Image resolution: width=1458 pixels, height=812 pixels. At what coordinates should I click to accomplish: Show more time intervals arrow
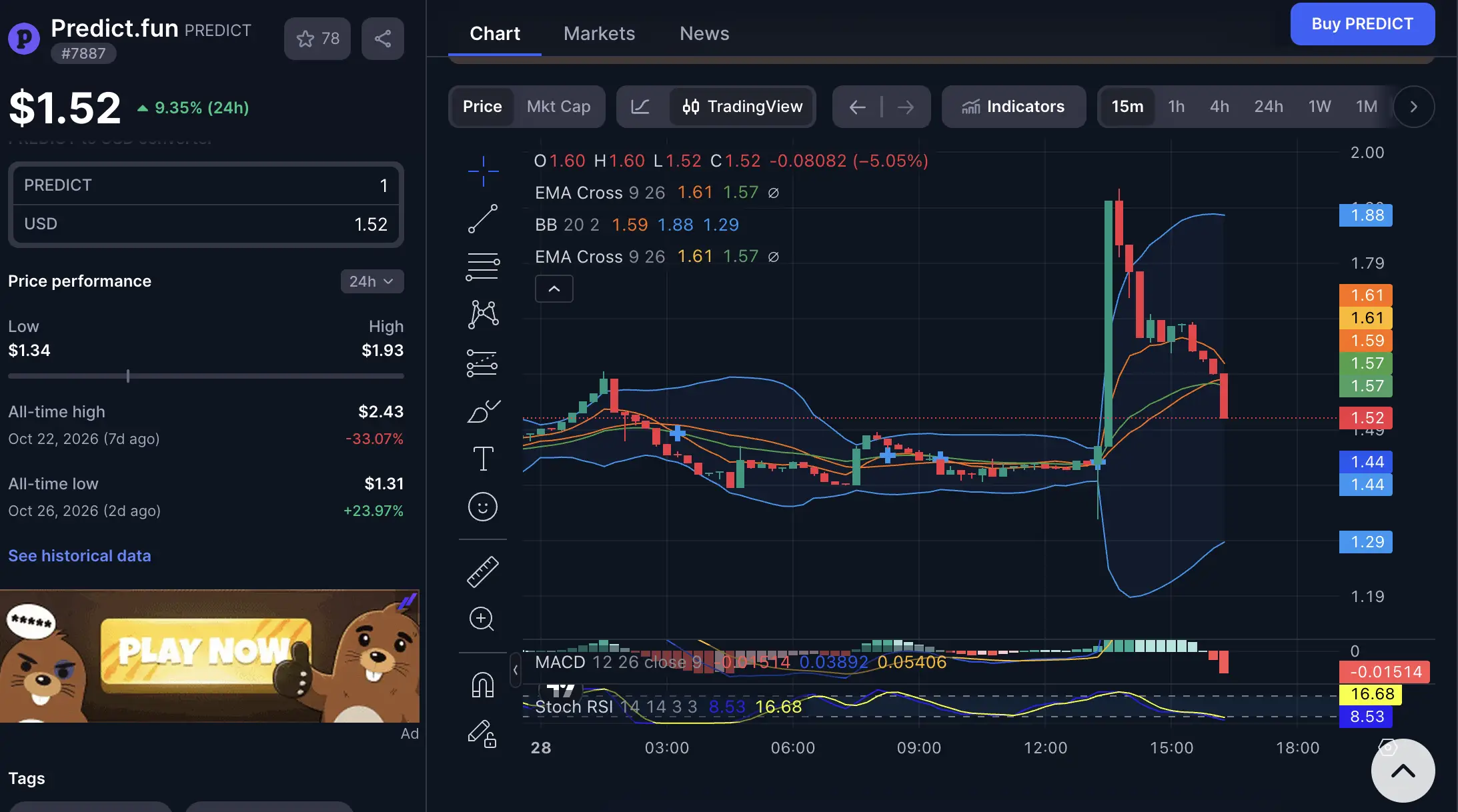pyautogui.click(x=1413, y=107)
